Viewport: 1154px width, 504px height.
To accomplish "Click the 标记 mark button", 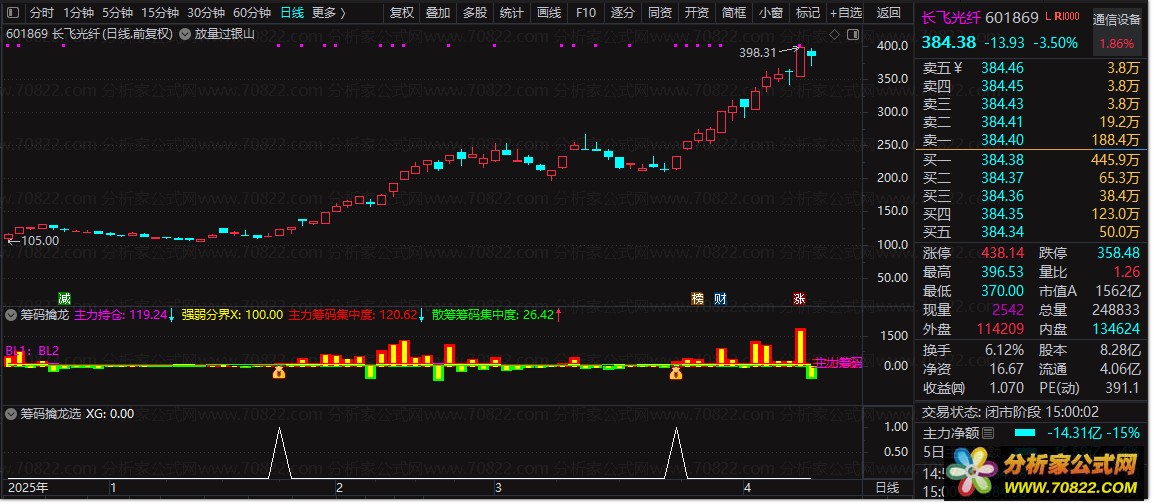I will pos(807,13).
